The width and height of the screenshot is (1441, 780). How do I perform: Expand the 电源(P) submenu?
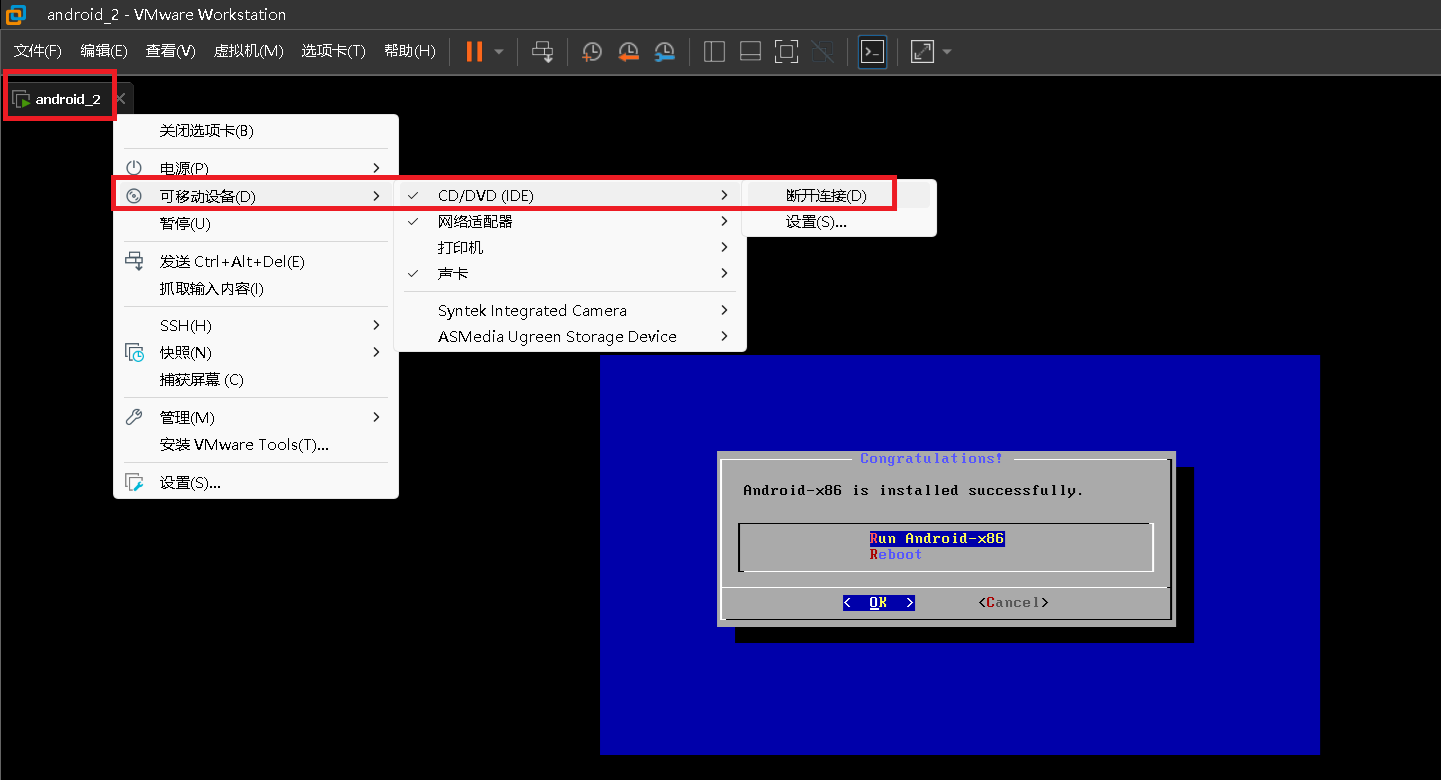click(x=256, y=168)
